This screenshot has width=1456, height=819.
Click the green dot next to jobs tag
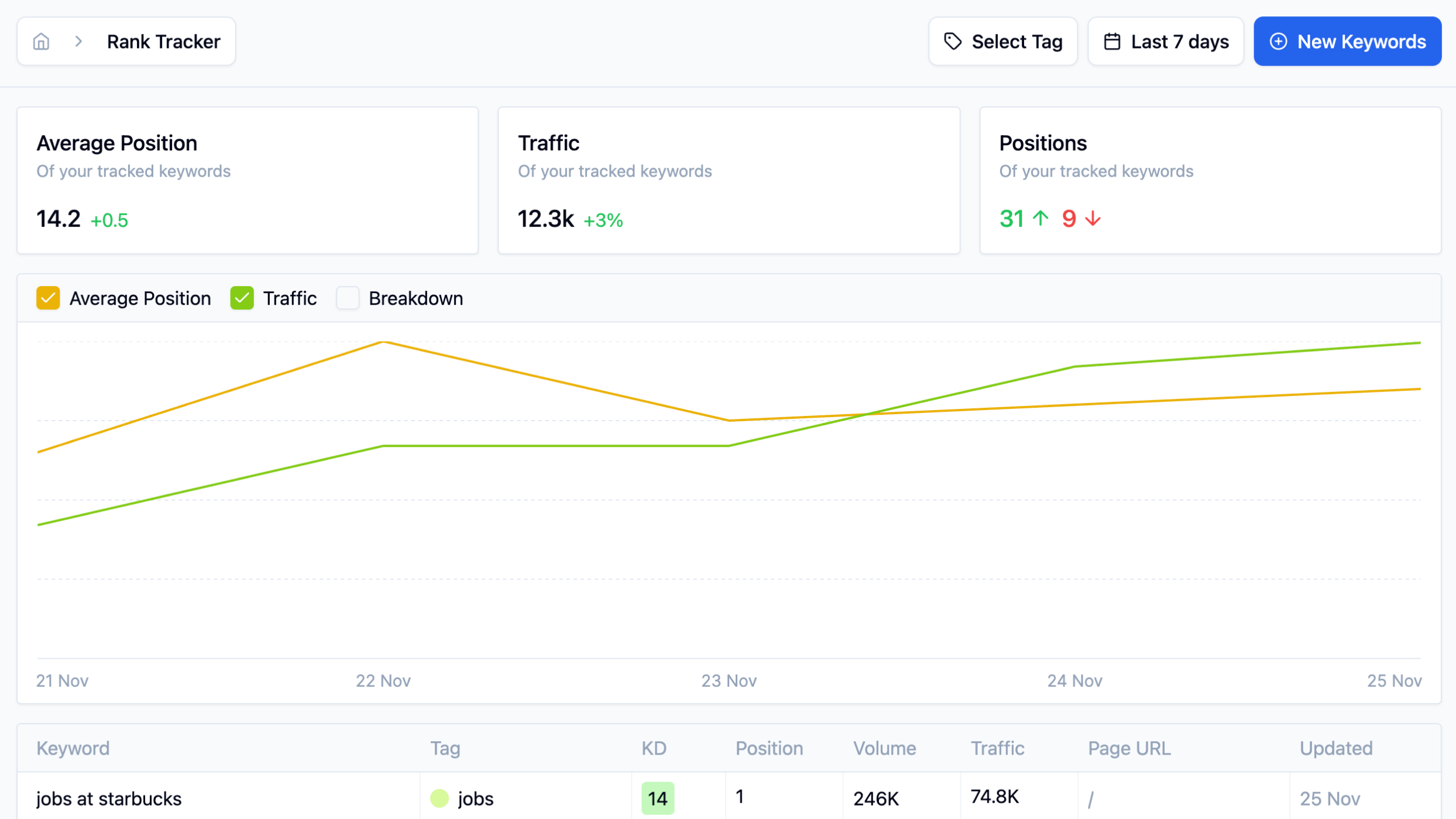pos(439,799)
